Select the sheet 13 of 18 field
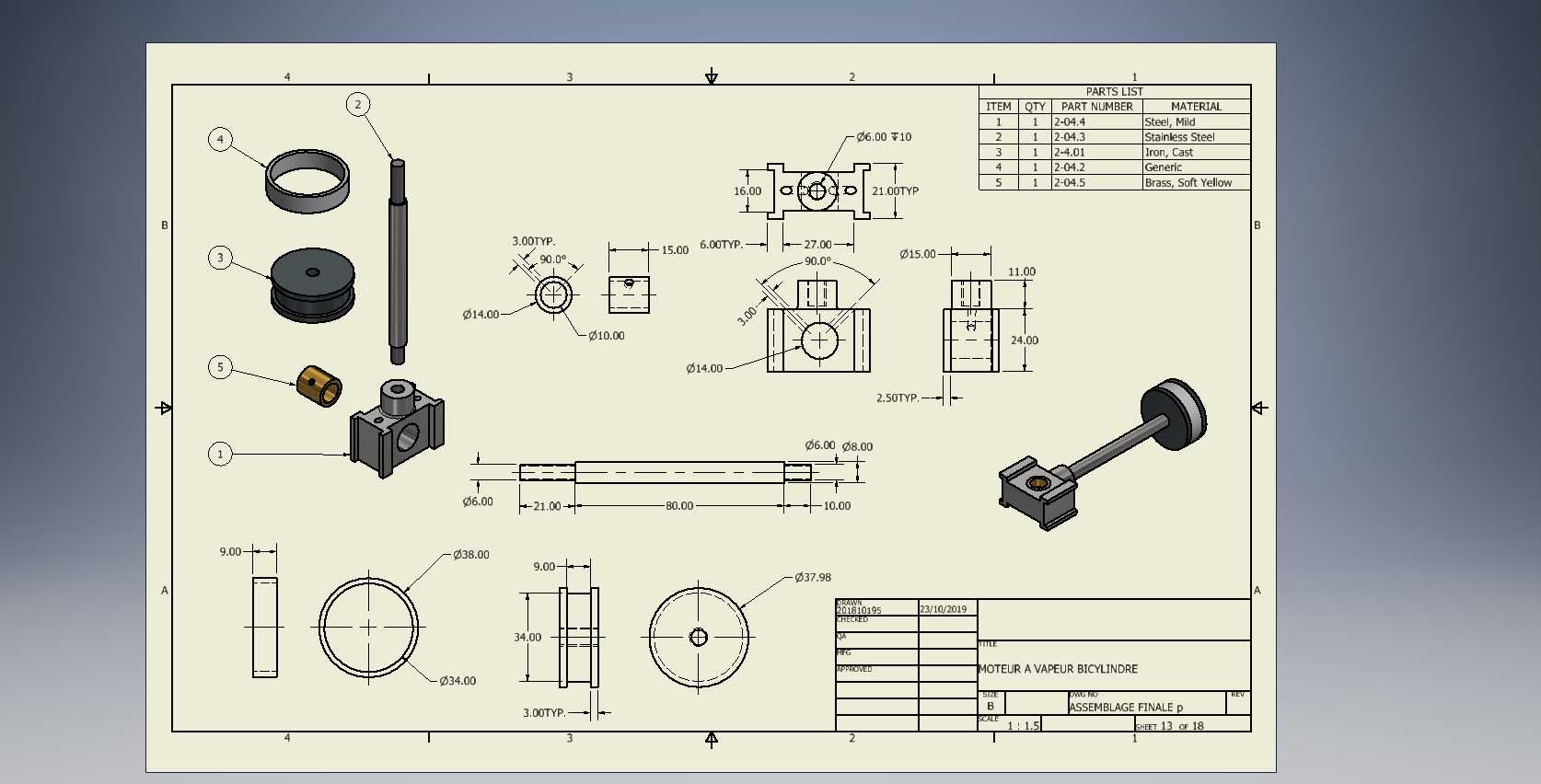 click(1169, 726)
